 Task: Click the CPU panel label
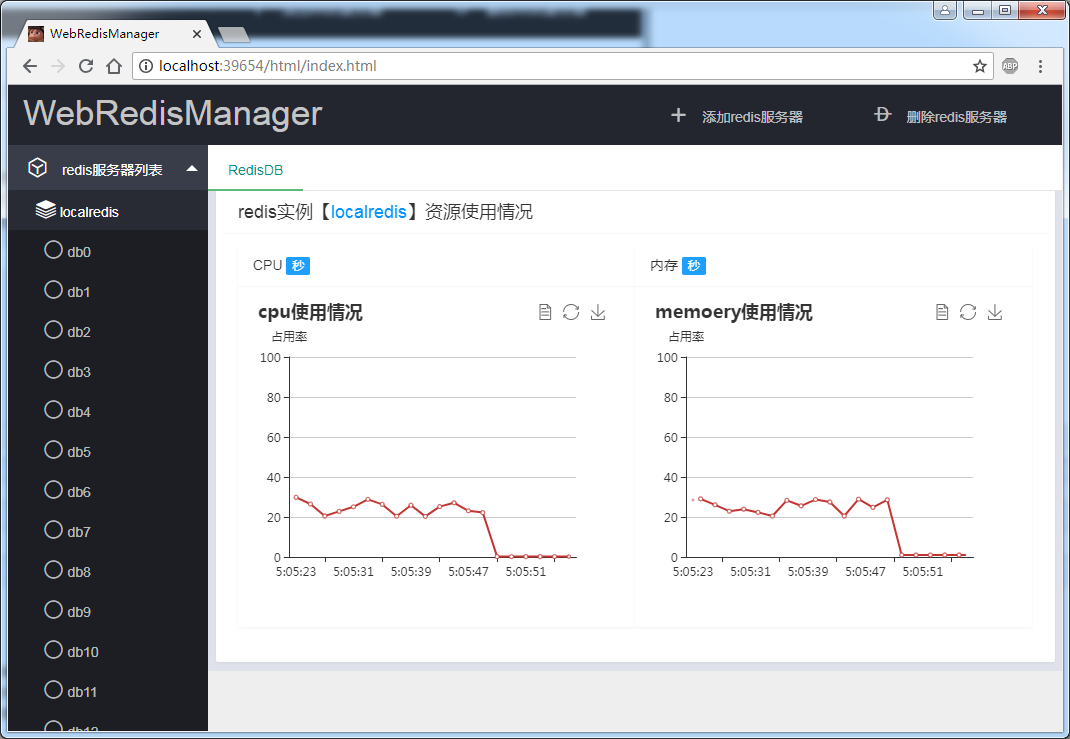click(267, 265)
